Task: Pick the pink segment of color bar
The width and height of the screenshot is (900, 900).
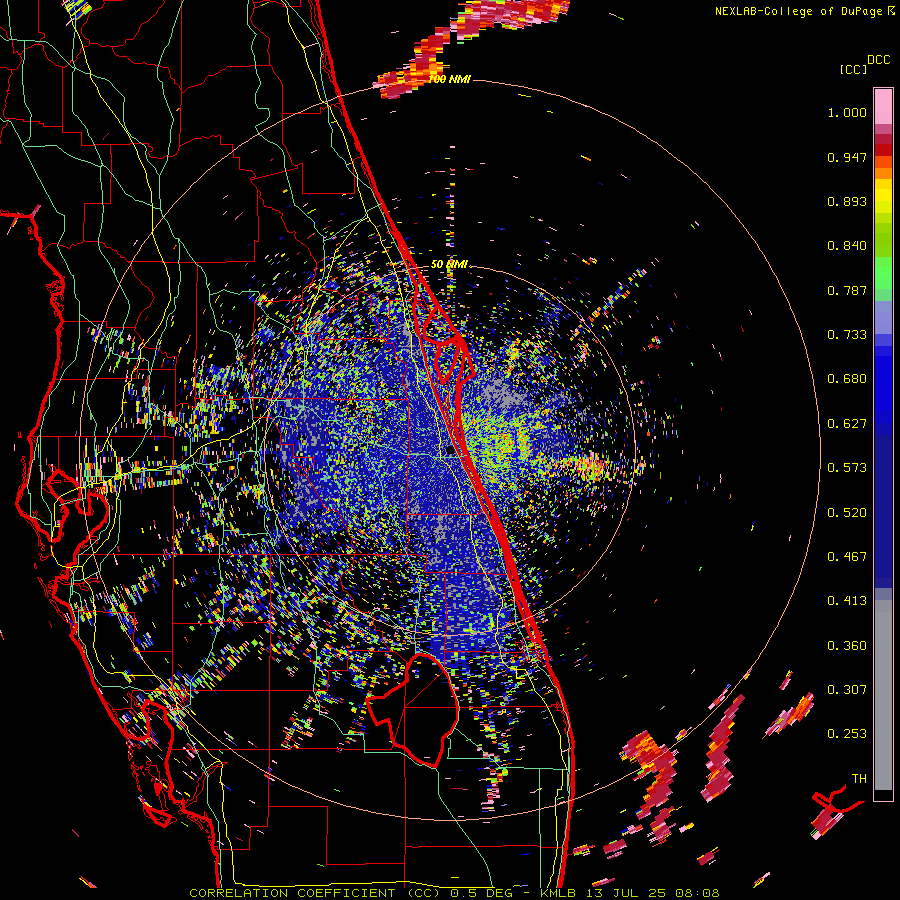Action: tap(883, 107)
